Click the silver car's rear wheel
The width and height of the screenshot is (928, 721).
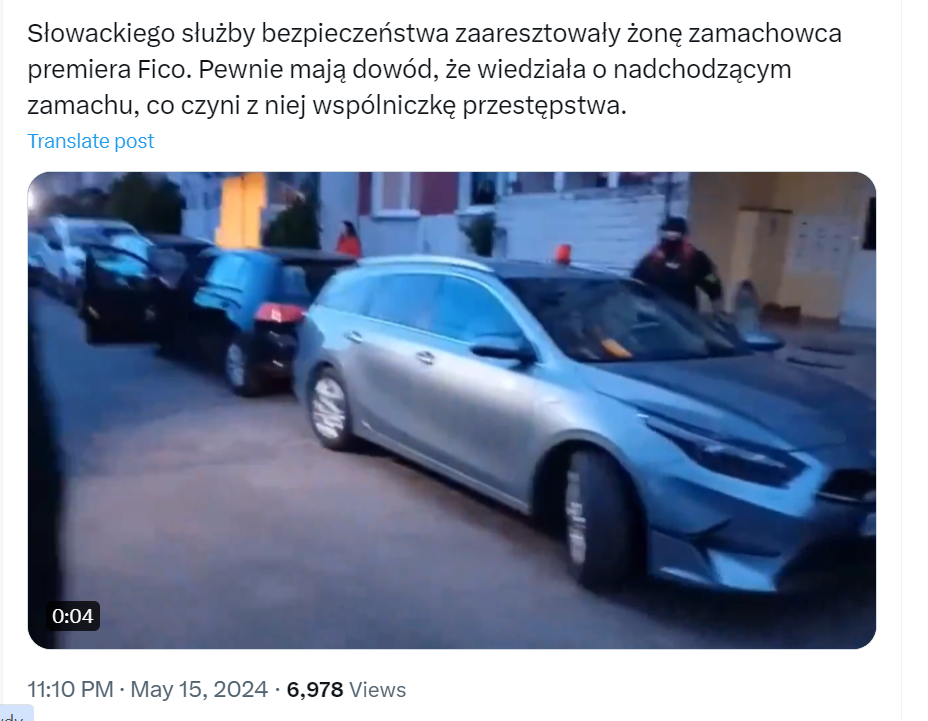330,409
